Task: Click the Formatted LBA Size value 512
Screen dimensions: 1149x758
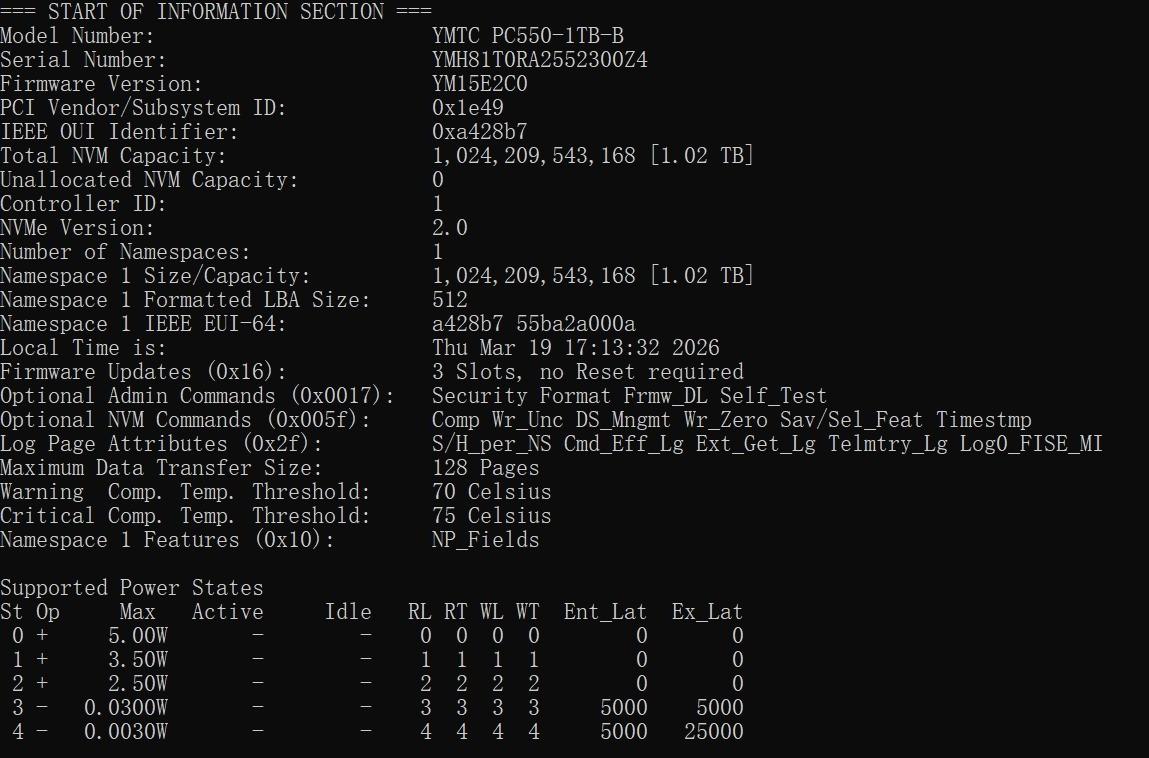Action: pos(450,300)
